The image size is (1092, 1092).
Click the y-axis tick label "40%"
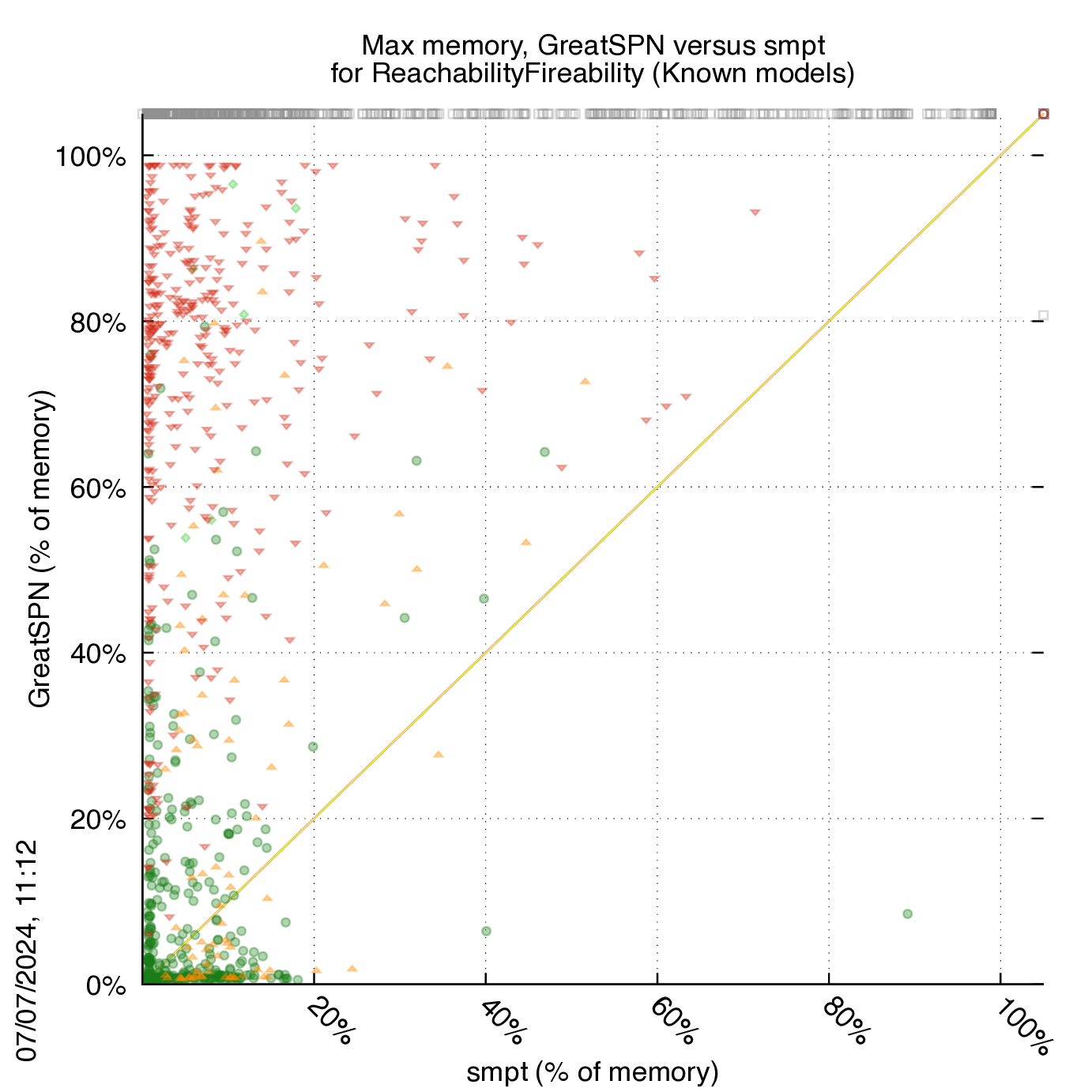click(x=98, y=654)
